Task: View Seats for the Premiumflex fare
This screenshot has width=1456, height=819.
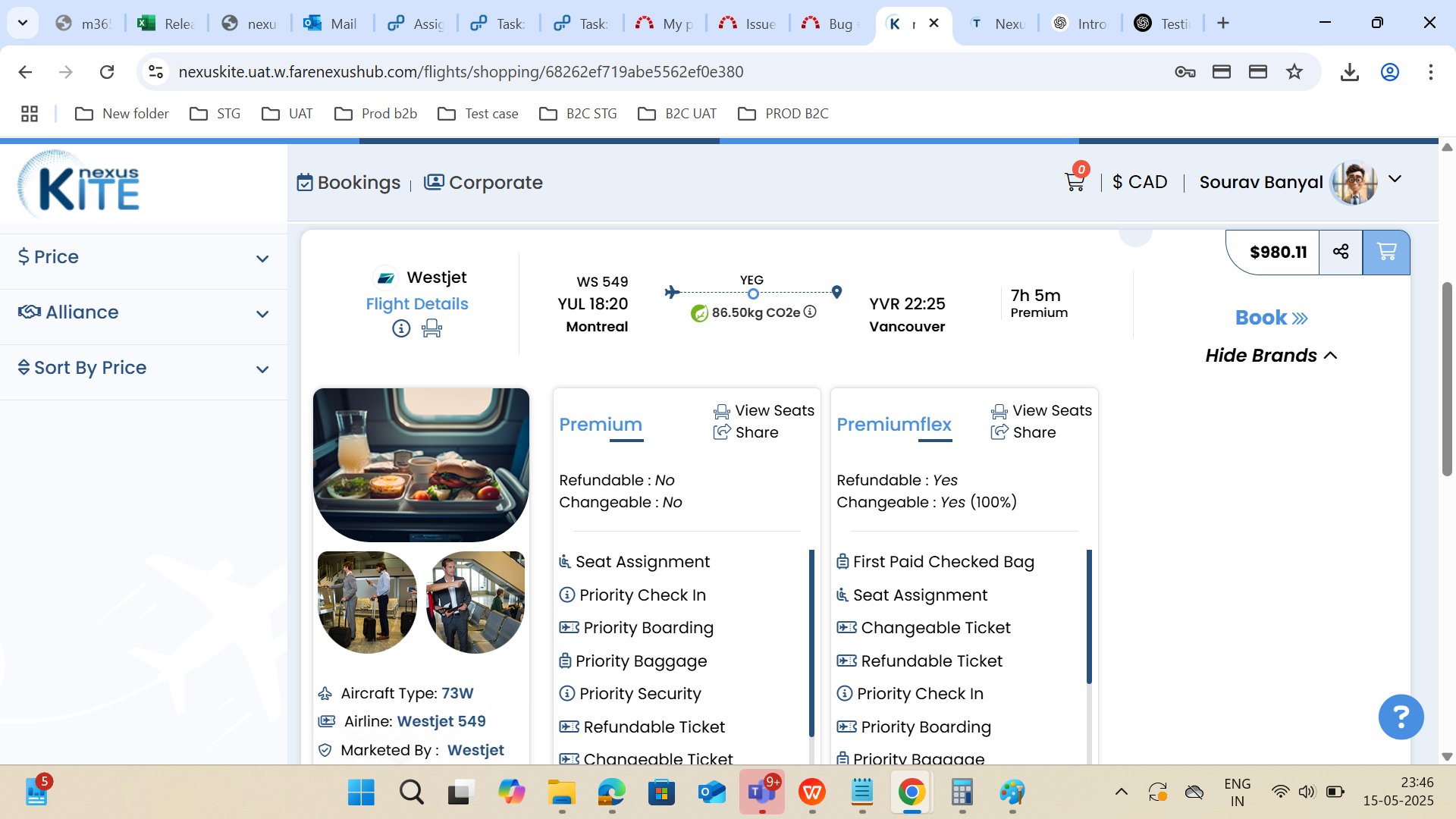Action: [x=1041, y=411]
